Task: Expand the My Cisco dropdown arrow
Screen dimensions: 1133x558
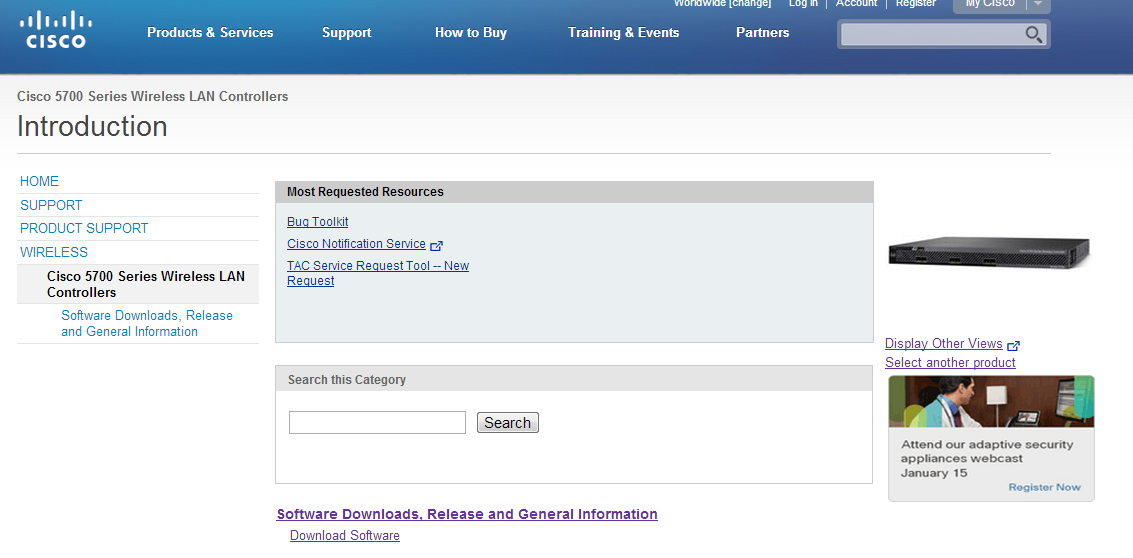Action: [x=1038, y=4]
